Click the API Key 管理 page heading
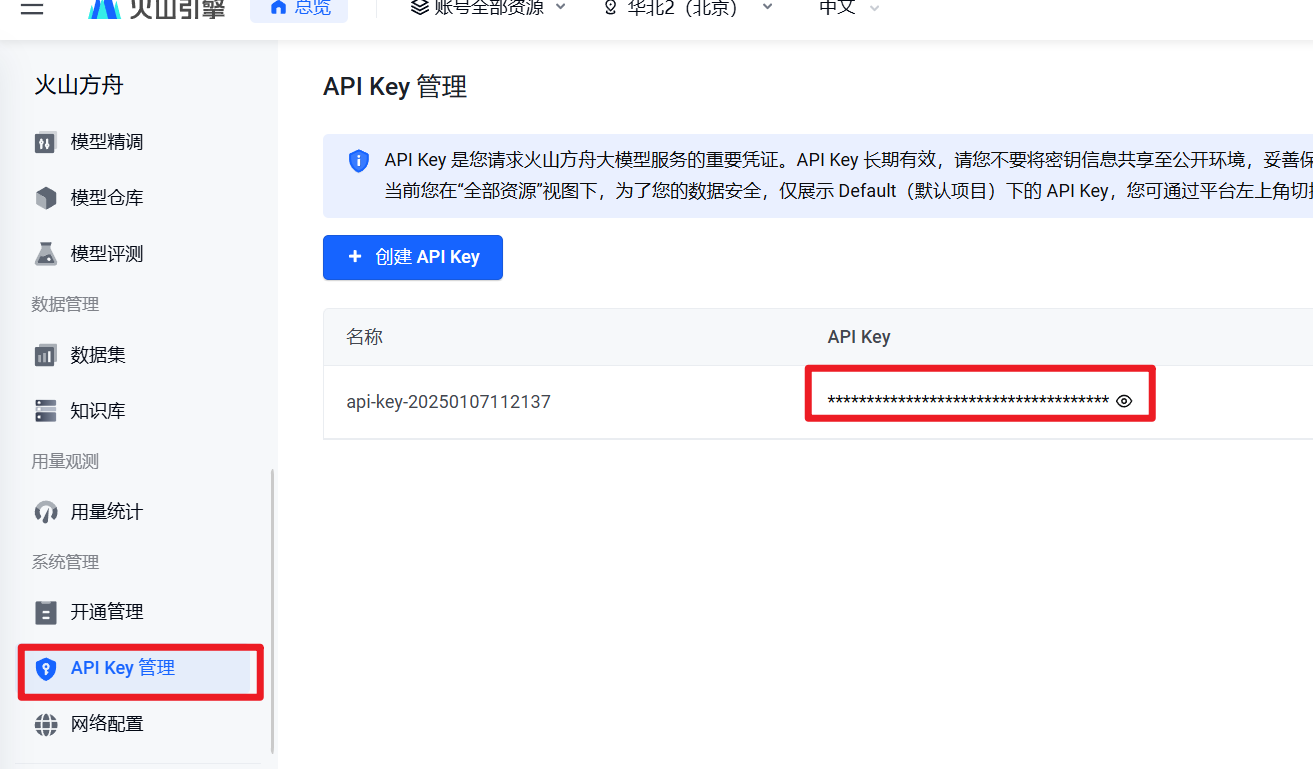The height and width of the screenshot is (769, 1313). click(x=395, y=87)
